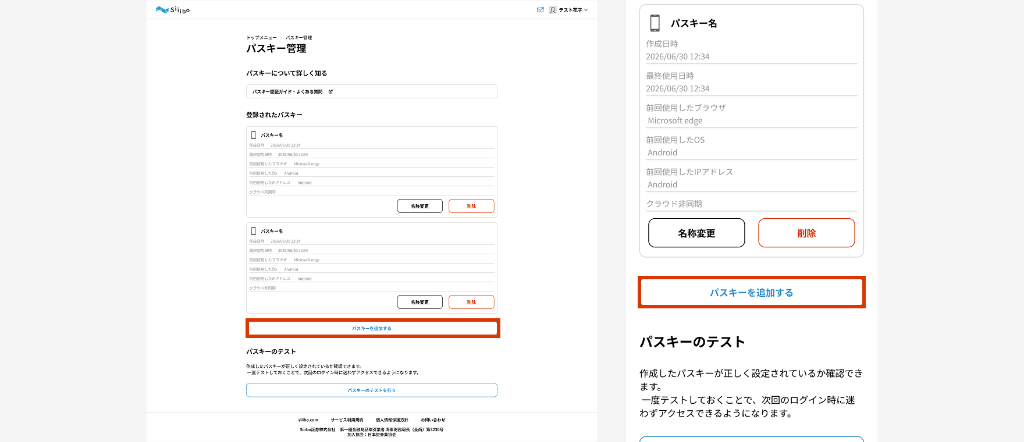This screenshot has height=442, width=1024.
Task: Click red 削除 on the first desktop passkey card
Action: tap(471, 206)
